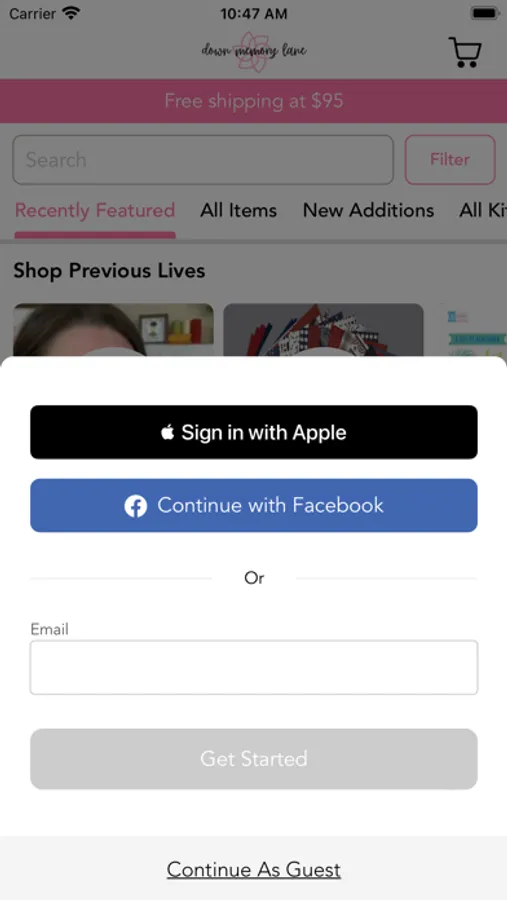Click the Get Started button

(x=254, y=759)
